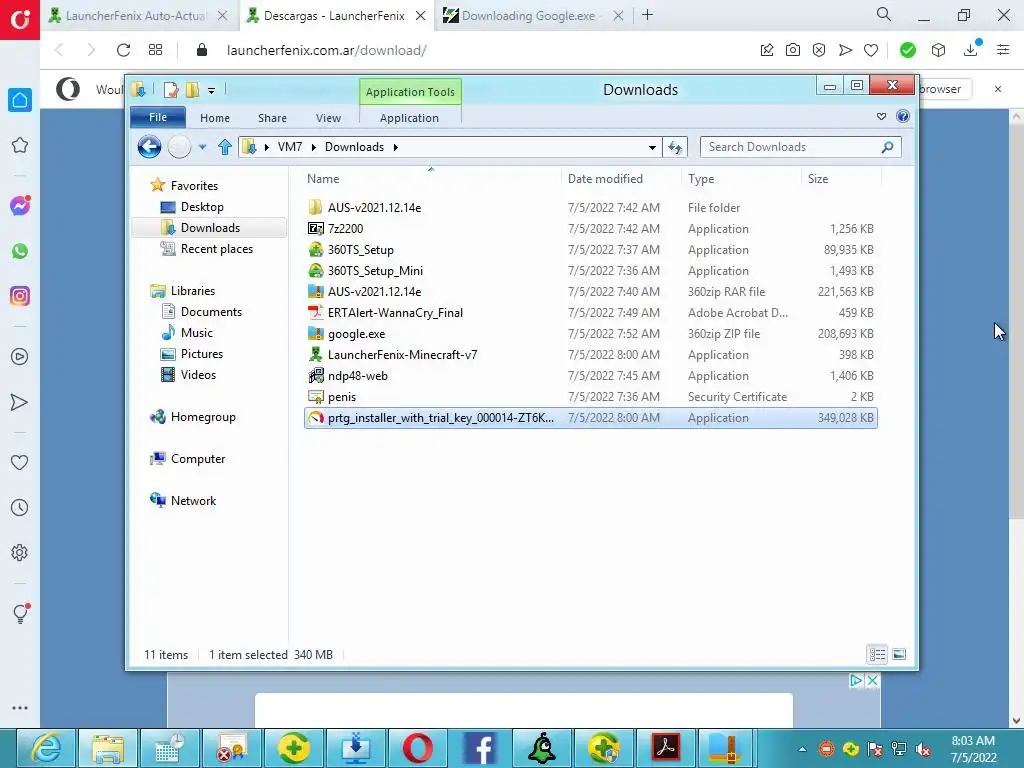
Task: Click Search Downloads field
Action: 800,147
